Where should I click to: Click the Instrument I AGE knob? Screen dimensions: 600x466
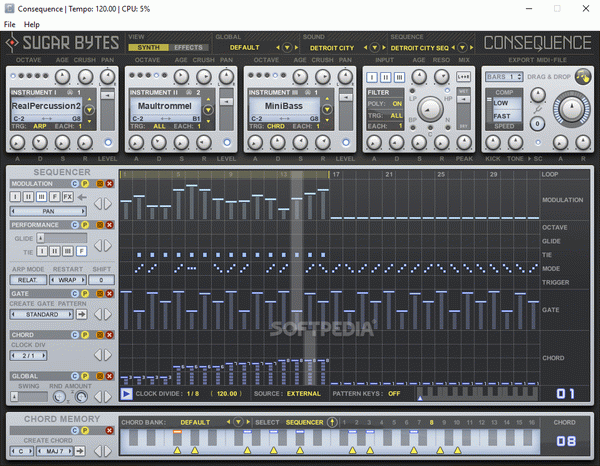[62, 77]
